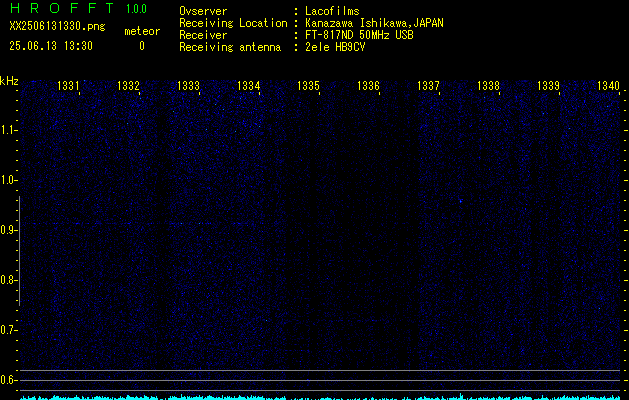Click the 0.8 kHz frequency label
629x400 pixels.
point(7,280)
